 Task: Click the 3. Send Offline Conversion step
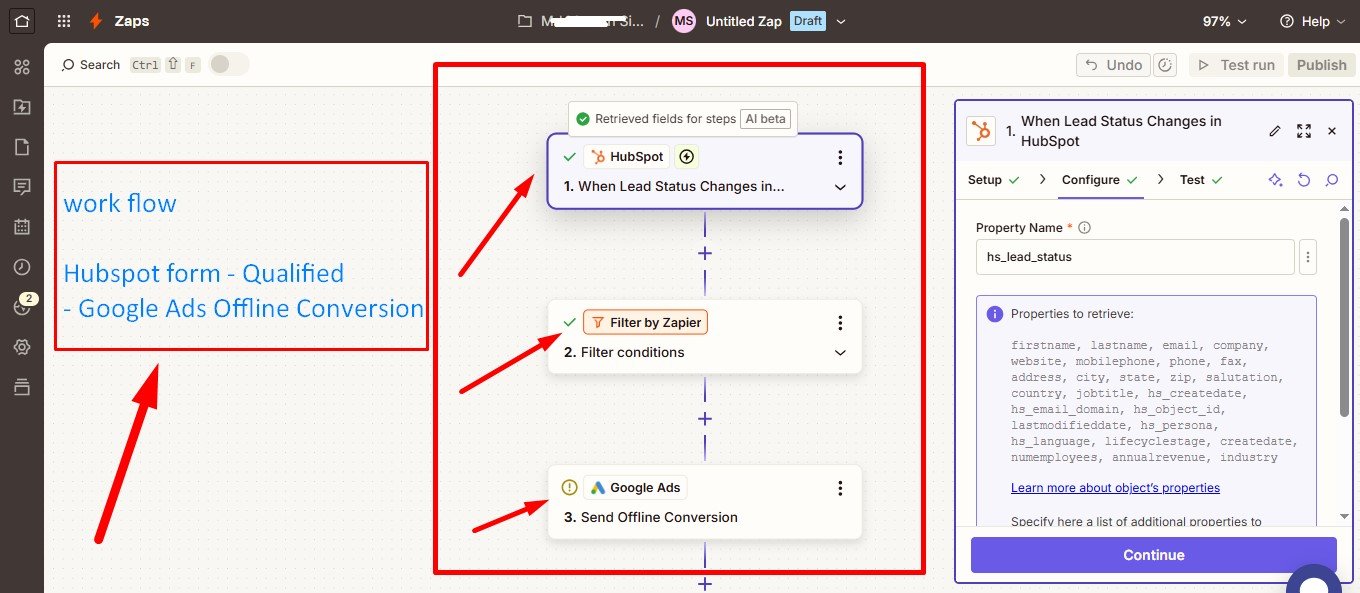[705, 502]
